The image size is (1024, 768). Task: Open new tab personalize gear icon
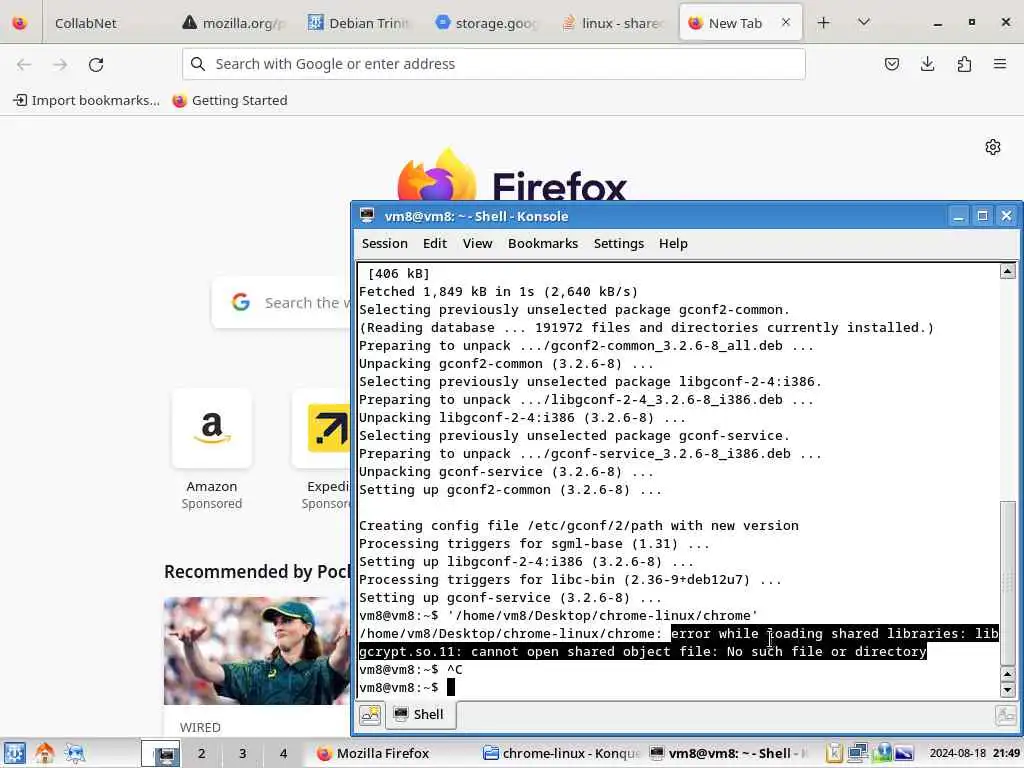(x=993, y=147)
